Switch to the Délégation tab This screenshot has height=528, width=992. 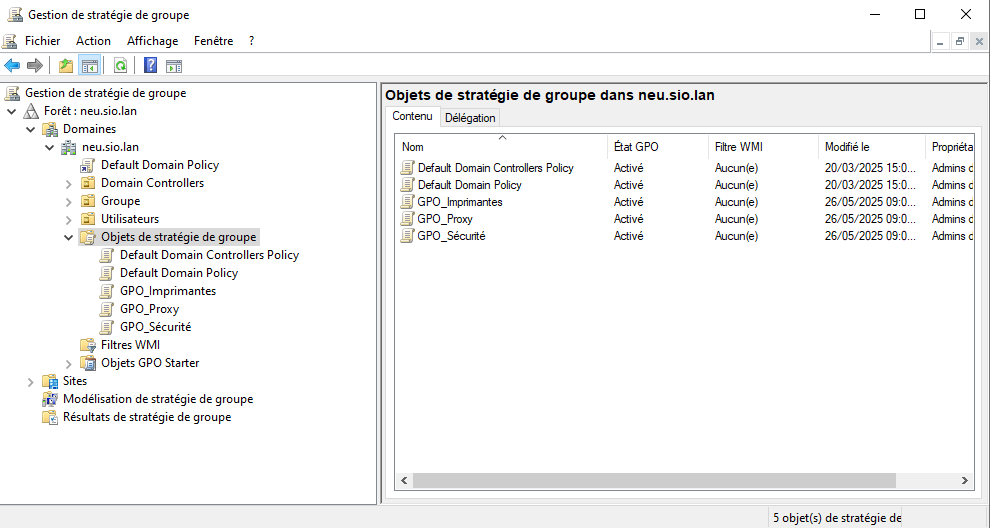470,118
